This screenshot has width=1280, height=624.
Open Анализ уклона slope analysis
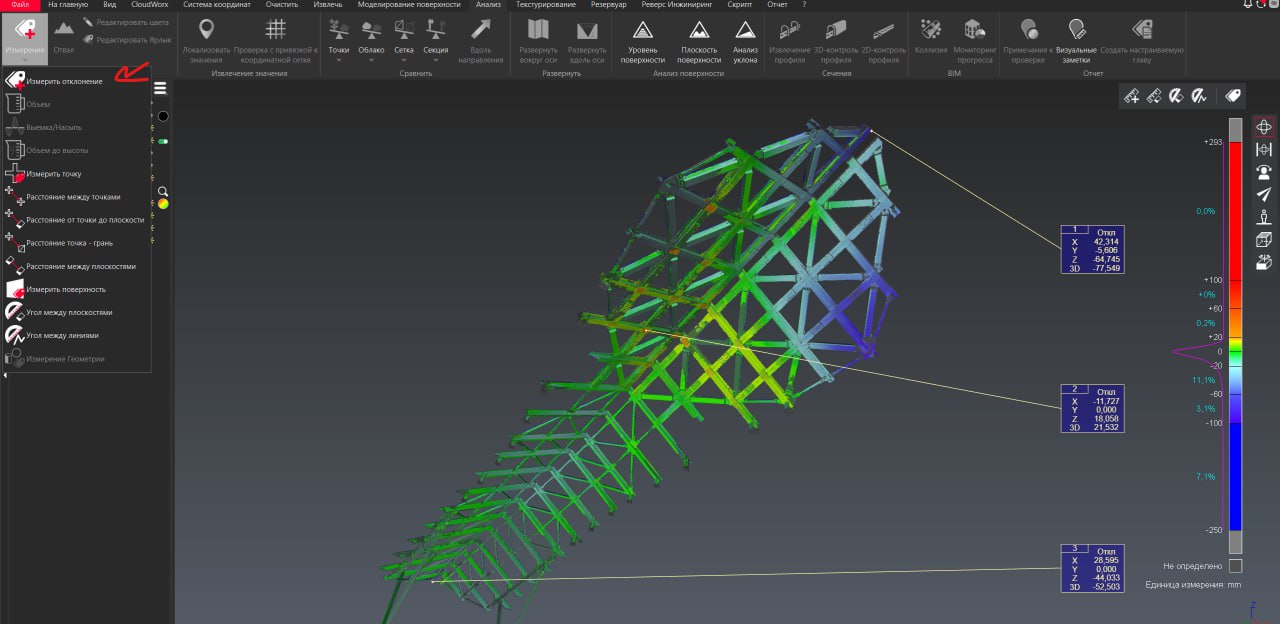click(745, 39)
